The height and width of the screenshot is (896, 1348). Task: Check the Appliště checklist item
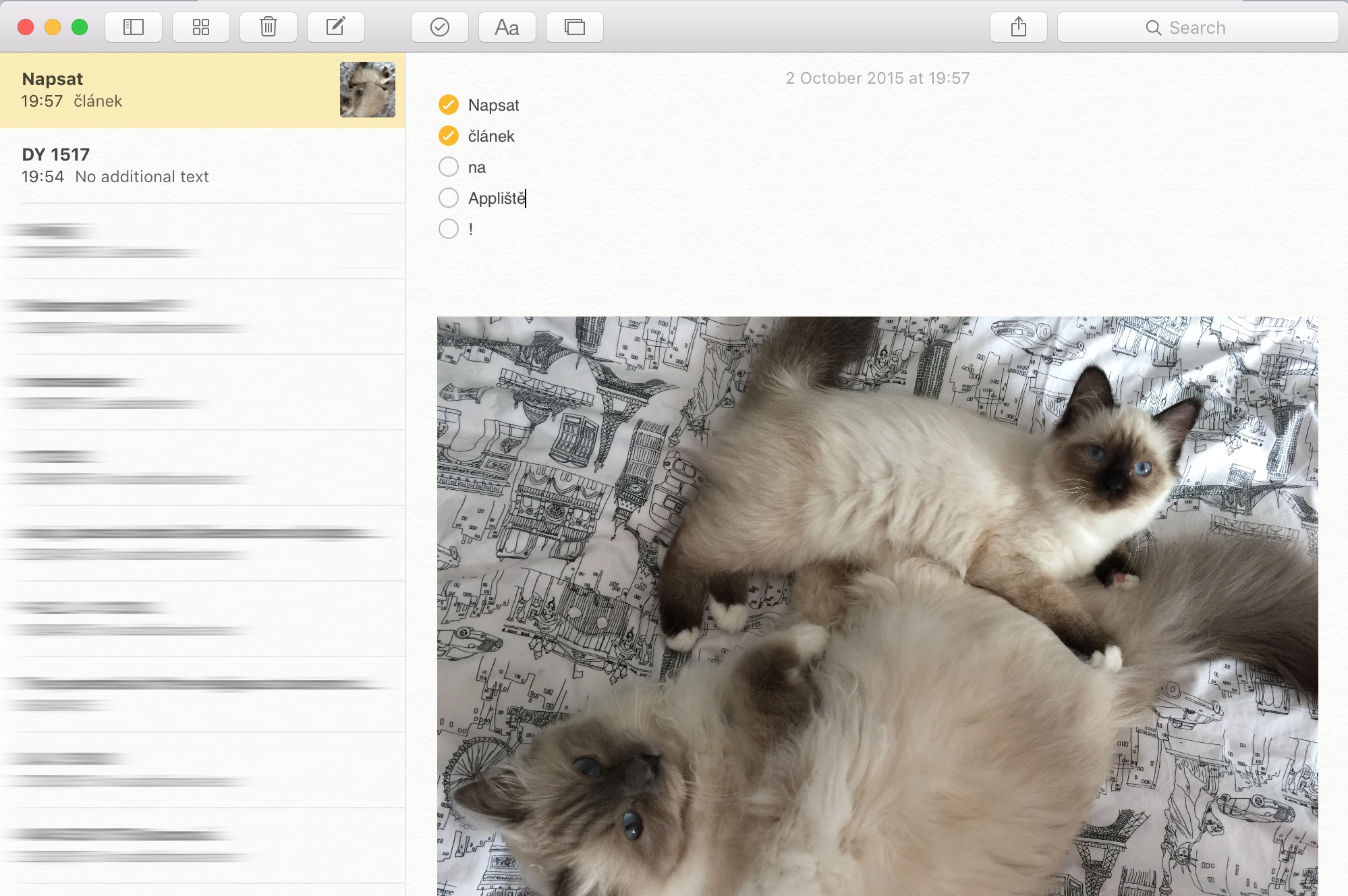click(449, 198)
